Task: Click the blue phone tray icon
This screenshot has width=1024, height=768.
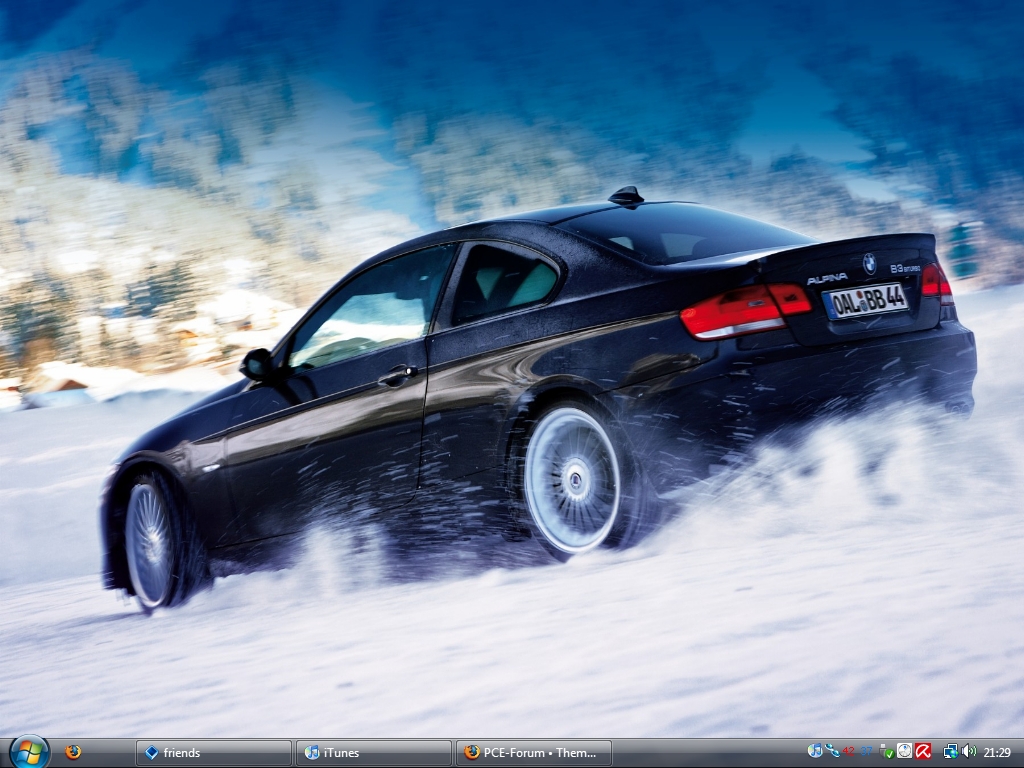Action: [x=832, y=751]
